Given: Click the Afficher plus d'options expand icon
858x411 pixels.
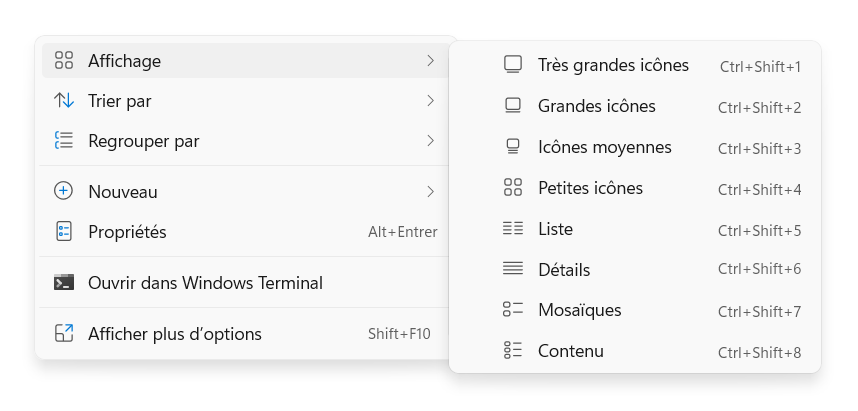Looking at the screenshot, I should coord(64,333).
